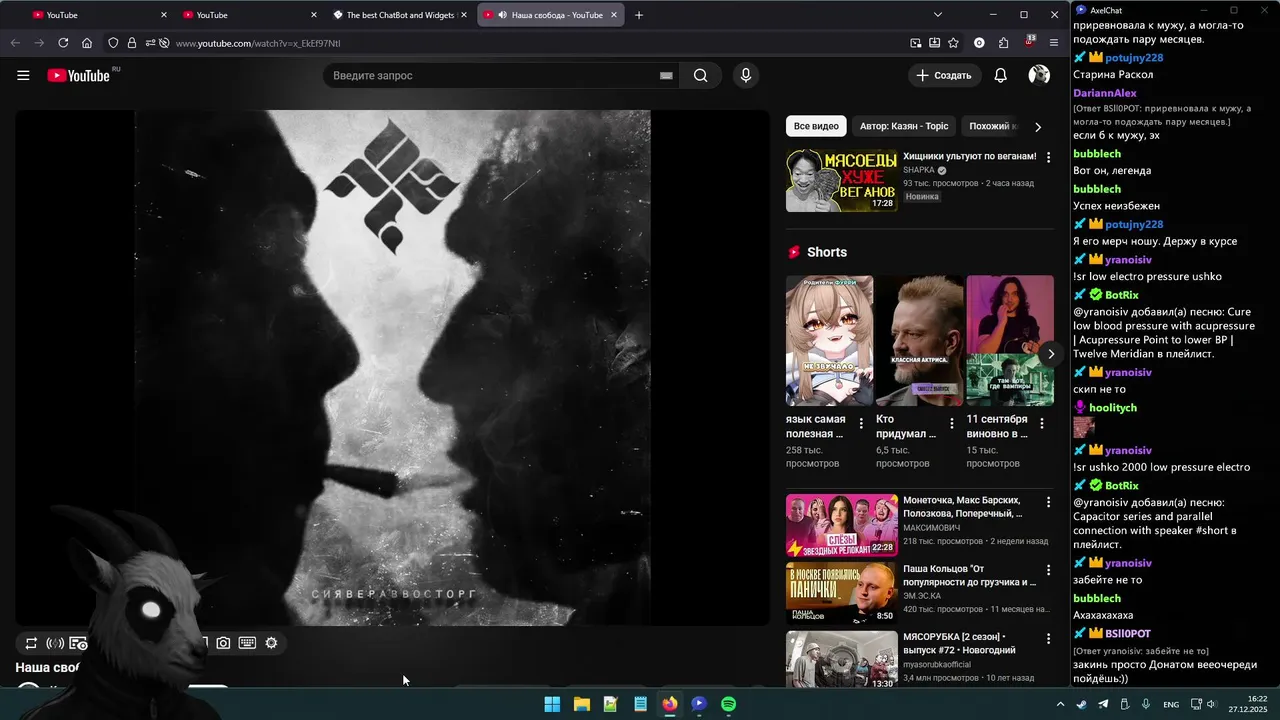
Task: Start voice search with the microphone
Action: pos(745,75)
